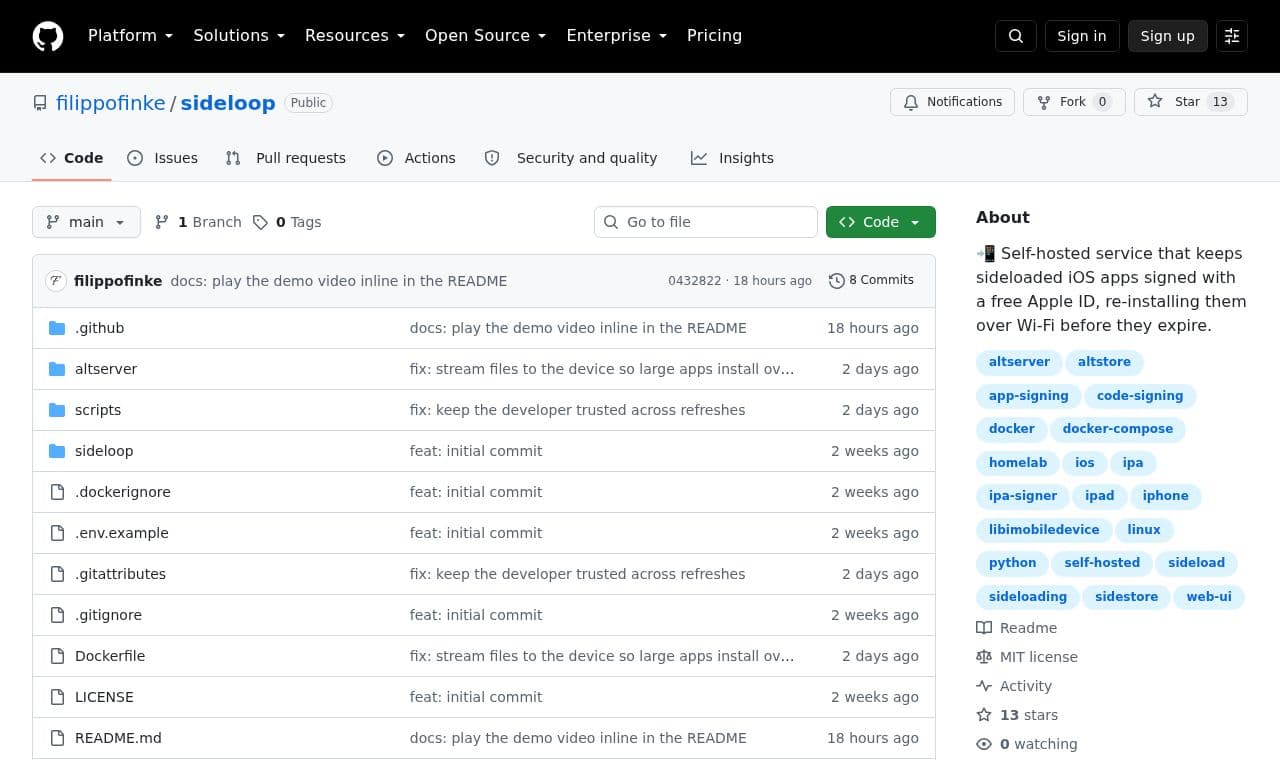Open the README.md file
Image resolution: width=1280 pixels, height=760 pixels.
(x=118, y=738)
